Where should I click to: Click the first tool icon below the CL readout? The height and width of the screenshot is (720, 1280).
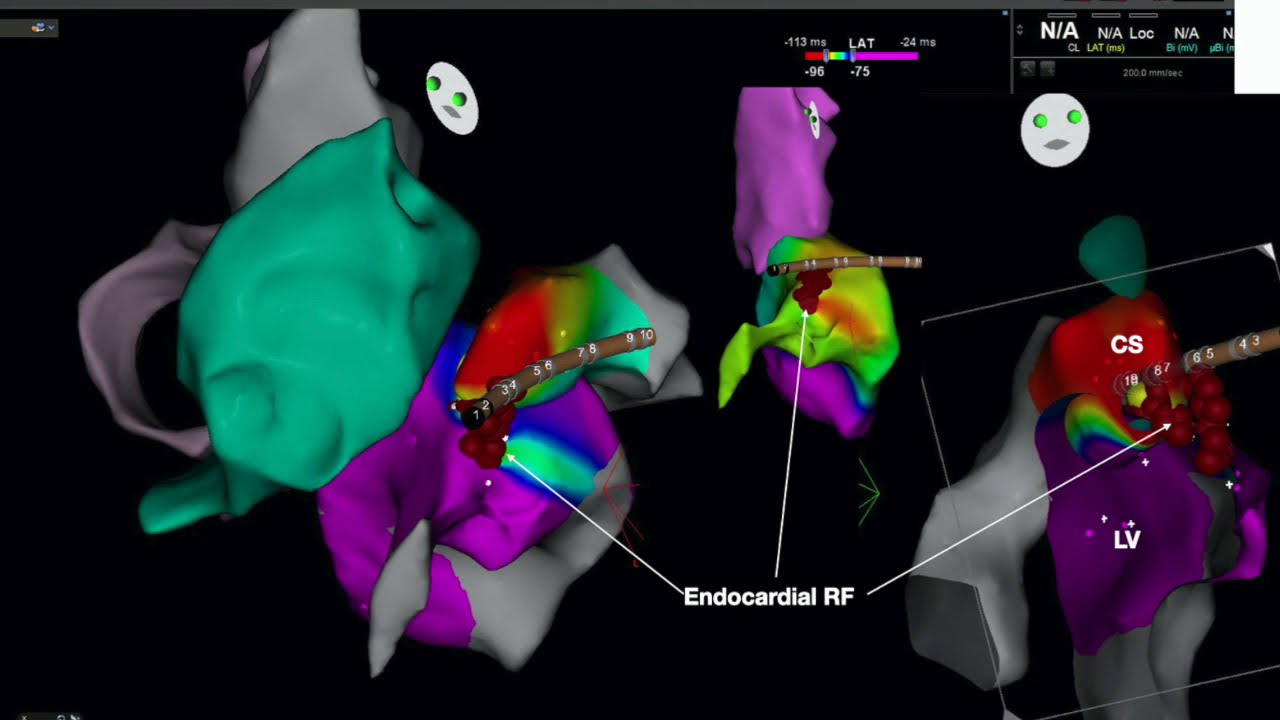click(1027, 69)
